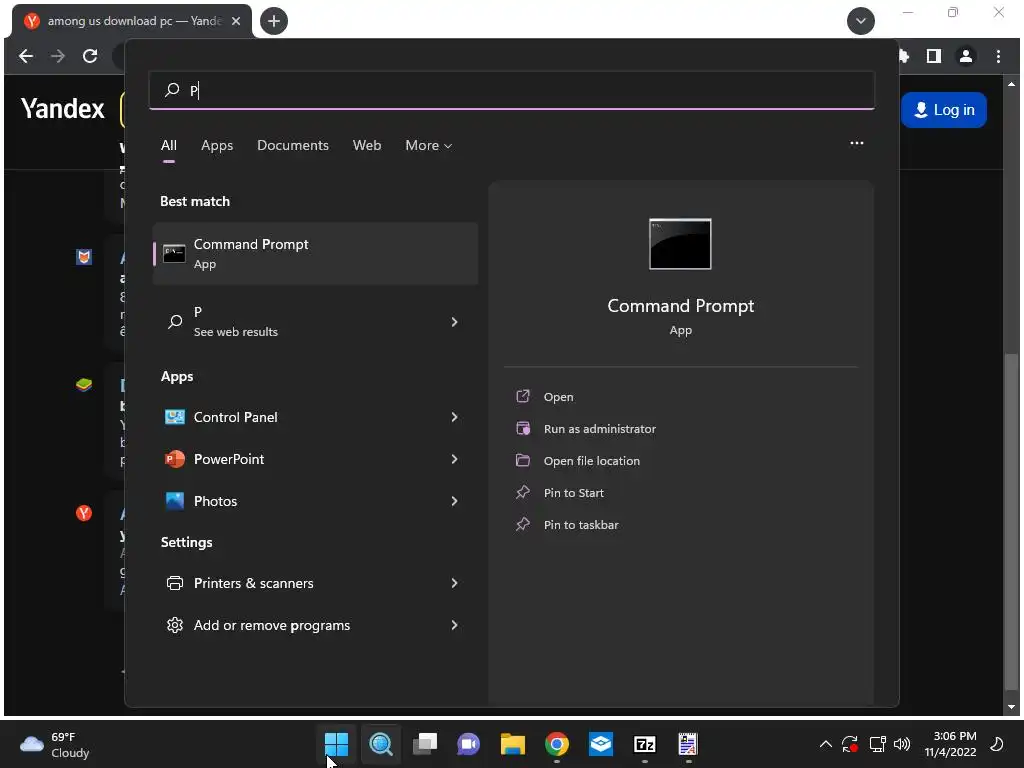Expand the Photos result arrow
This screenshot has width=1024, height=768.
click(455, 501)
